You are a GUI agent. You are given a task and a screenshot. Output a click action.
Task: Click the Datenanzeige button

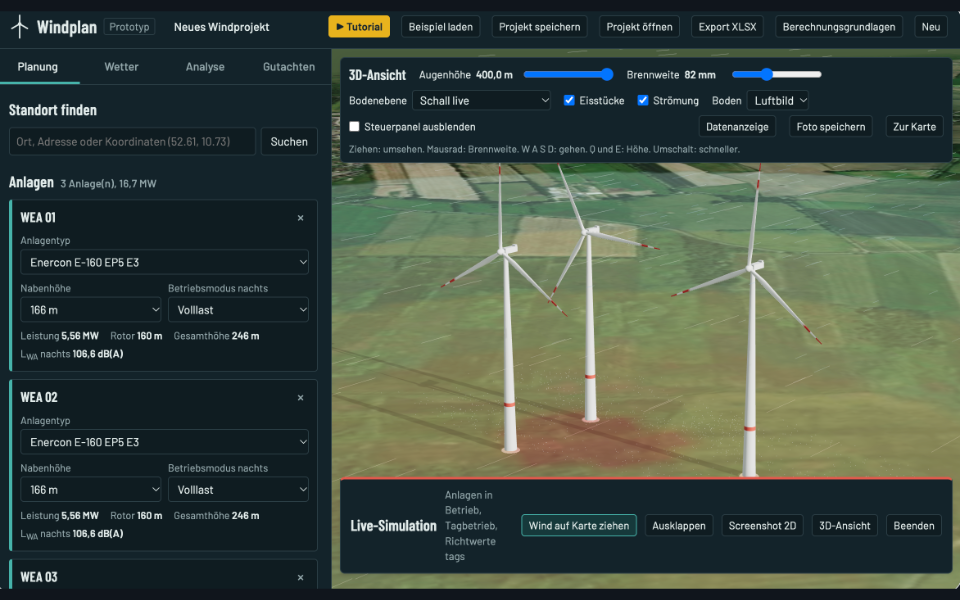[737, 127]
